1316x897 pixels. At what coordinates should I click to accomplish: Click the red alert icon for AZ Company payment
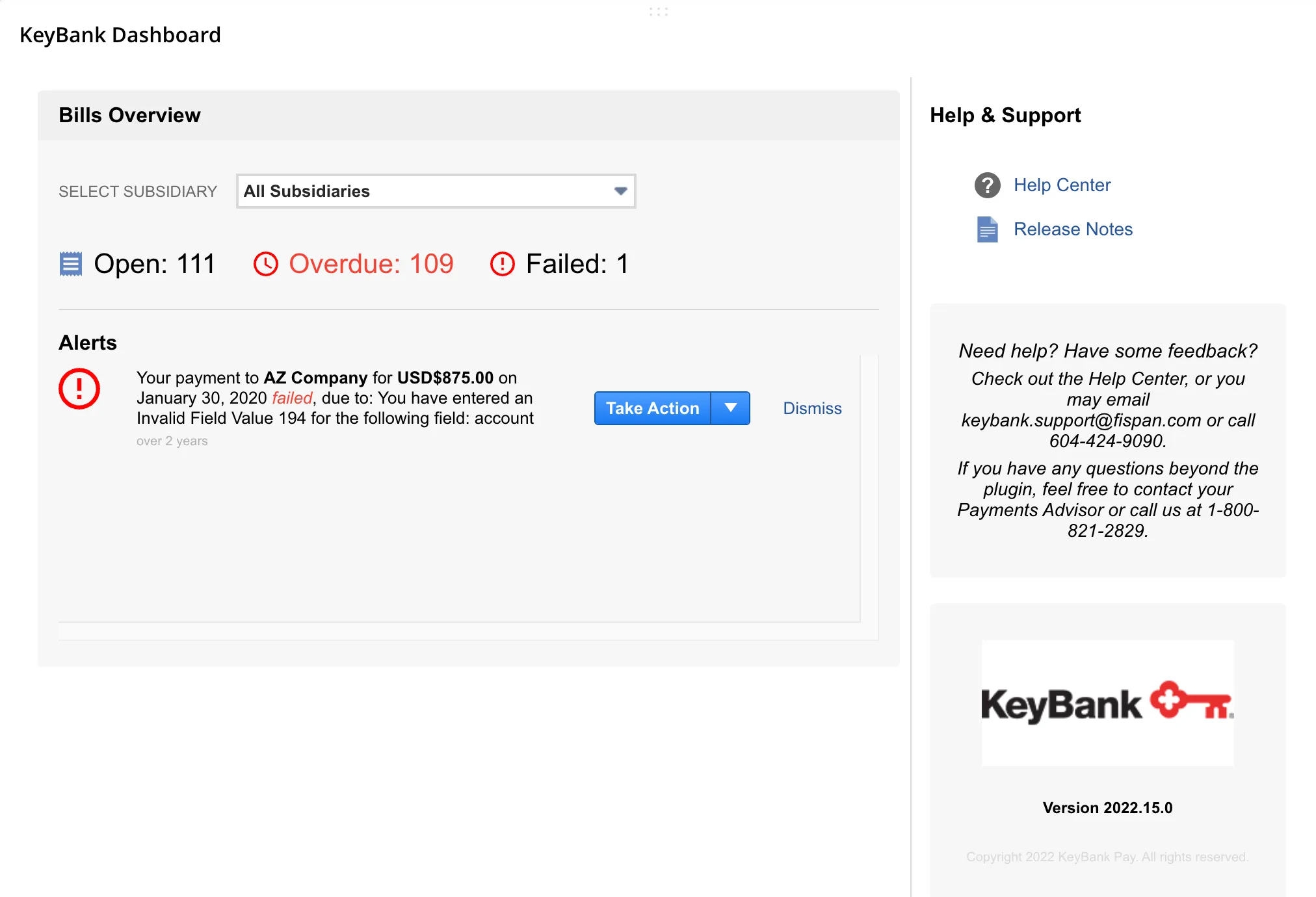pyautogui.click(x=79, y=389)
